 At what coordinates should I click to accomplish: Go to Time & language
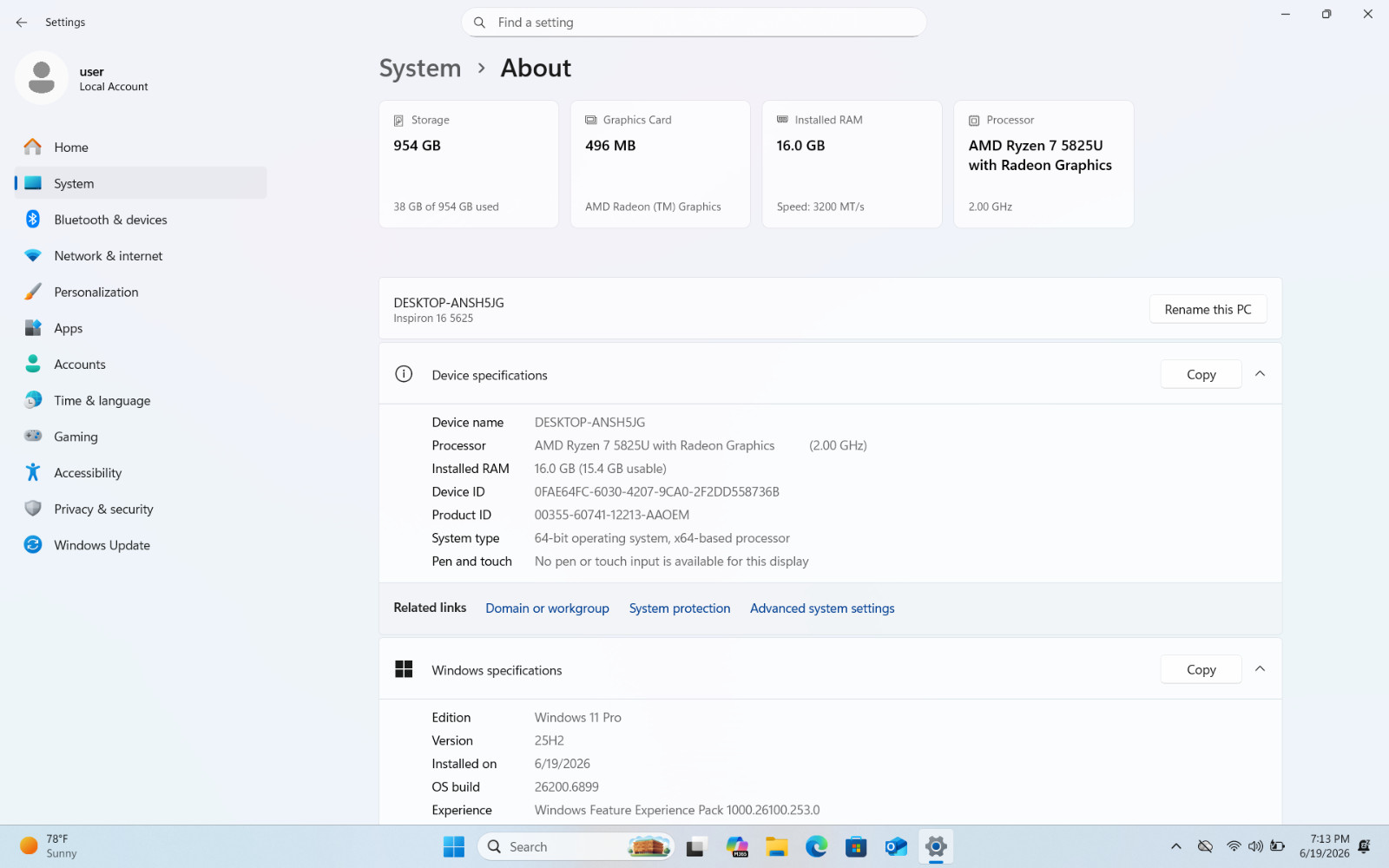pos(141,401)
